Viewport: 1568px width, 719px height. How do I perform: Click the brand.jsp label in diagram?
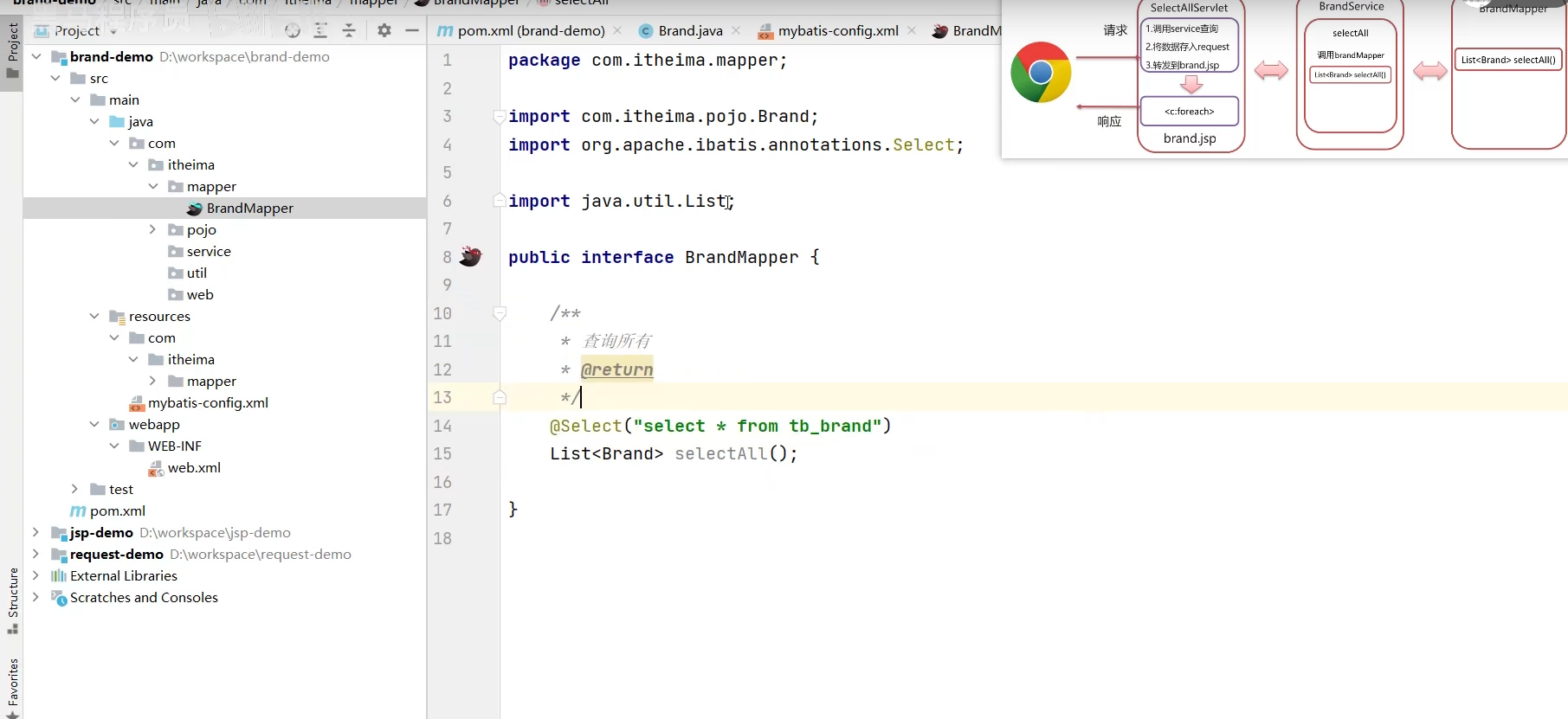[1190, 138]
